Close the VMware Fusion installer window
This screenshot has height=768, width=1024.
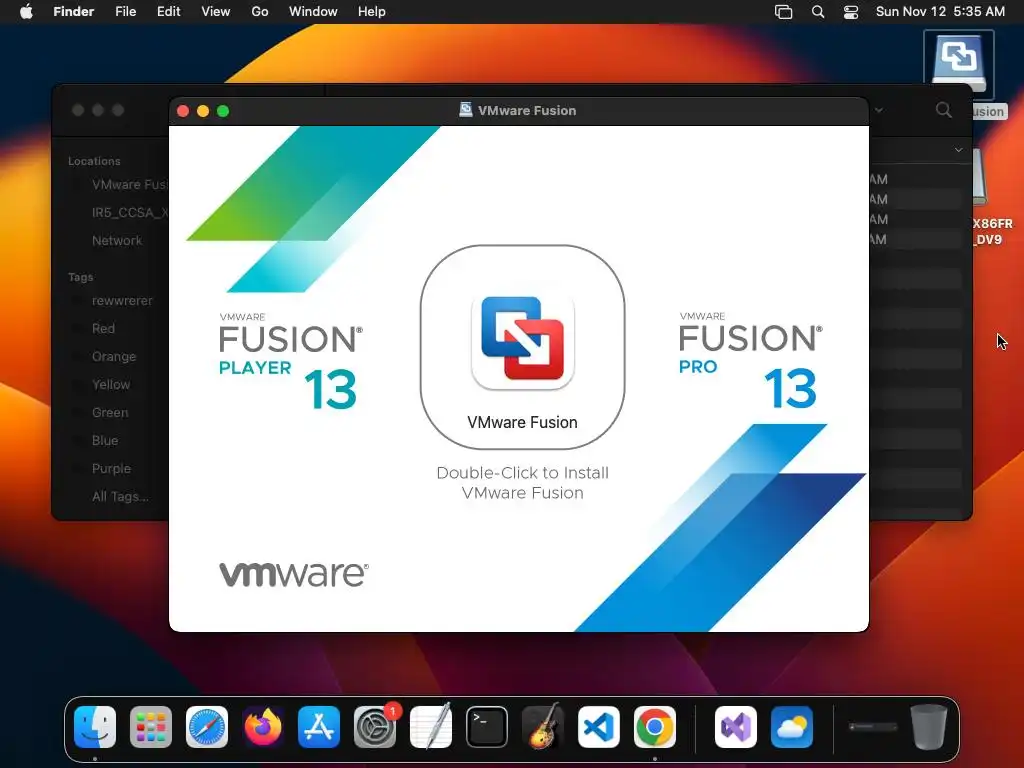pyautogui.click(x=183, y=111)
